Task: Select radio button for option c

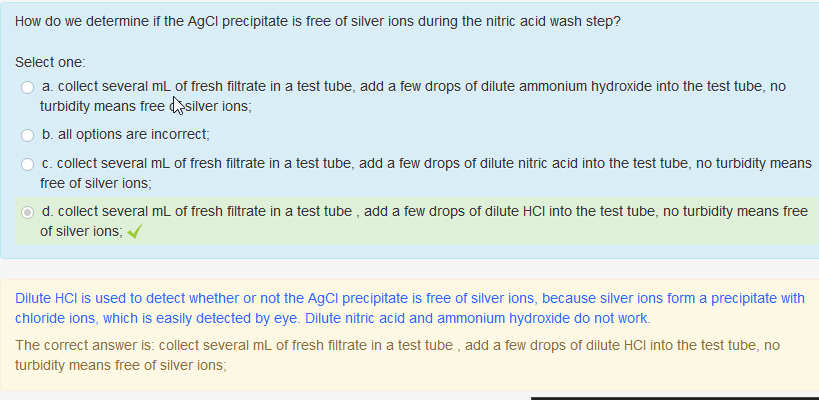Action: (28, 163)
